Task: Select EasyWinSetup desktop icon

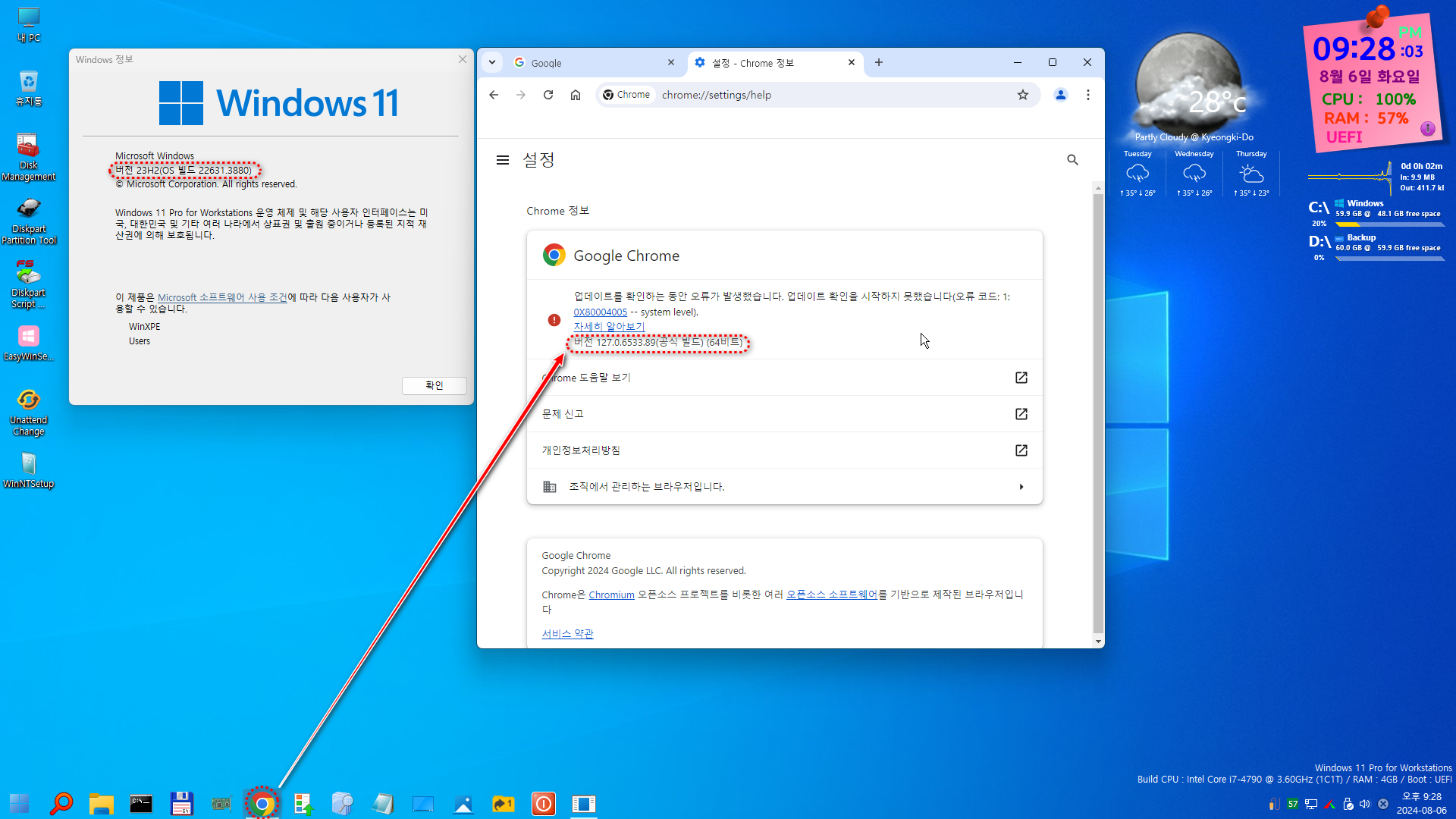Action: (29, 343)
